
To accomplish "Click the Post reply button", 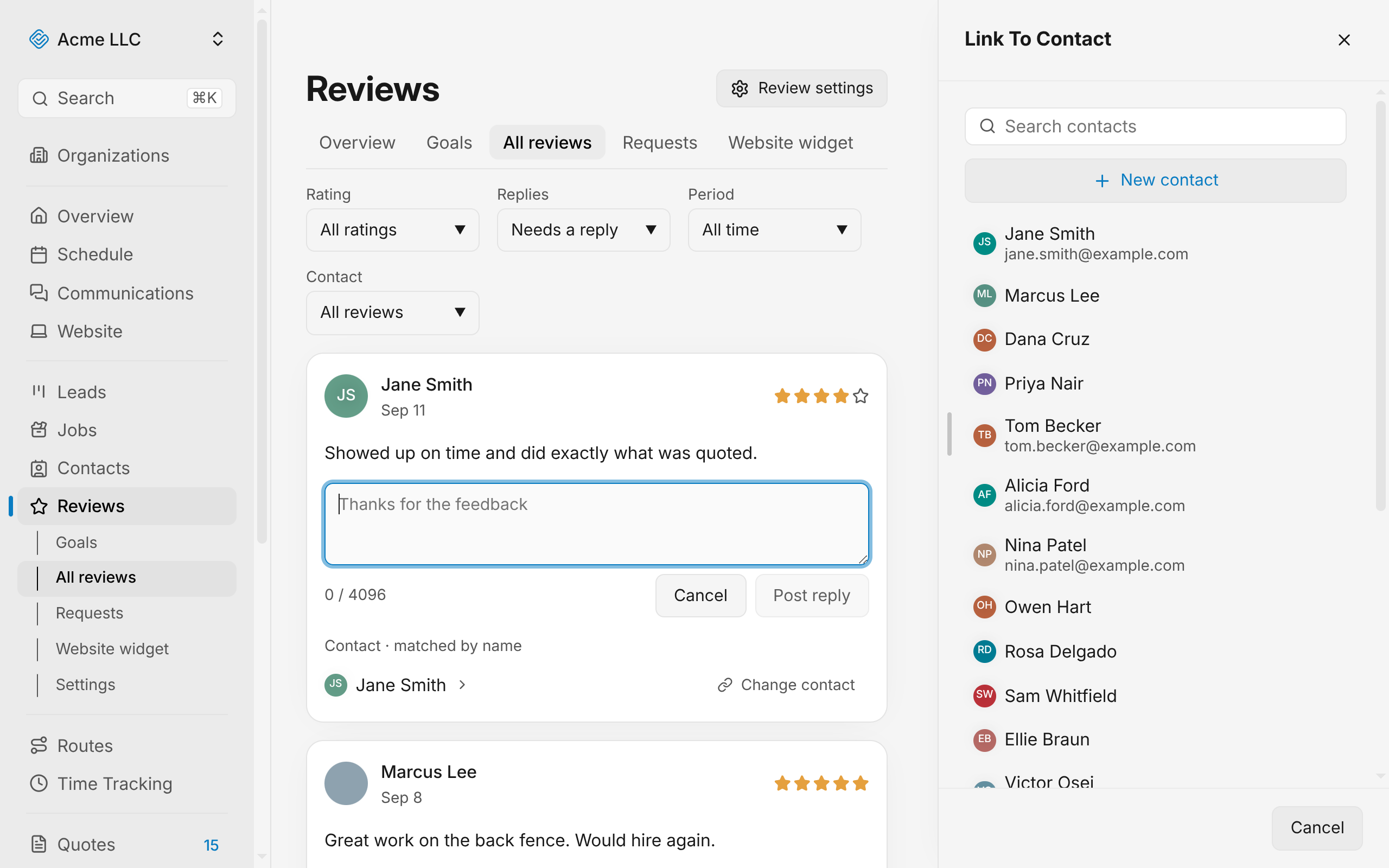I will (x=812, y=595).
